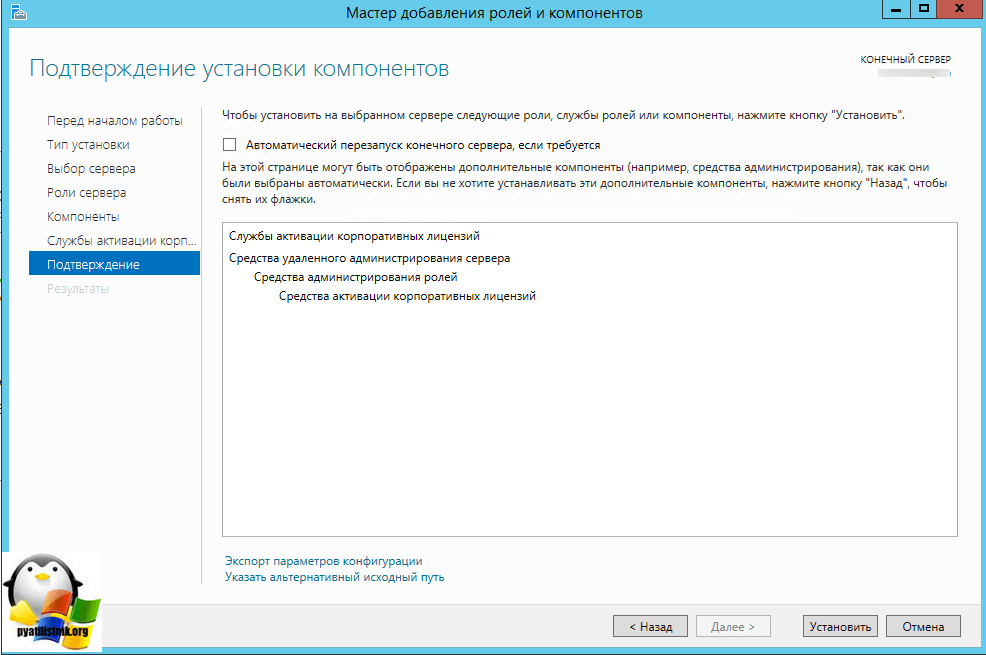
Task: Minimize the wizard window
Action: (895, 9)
